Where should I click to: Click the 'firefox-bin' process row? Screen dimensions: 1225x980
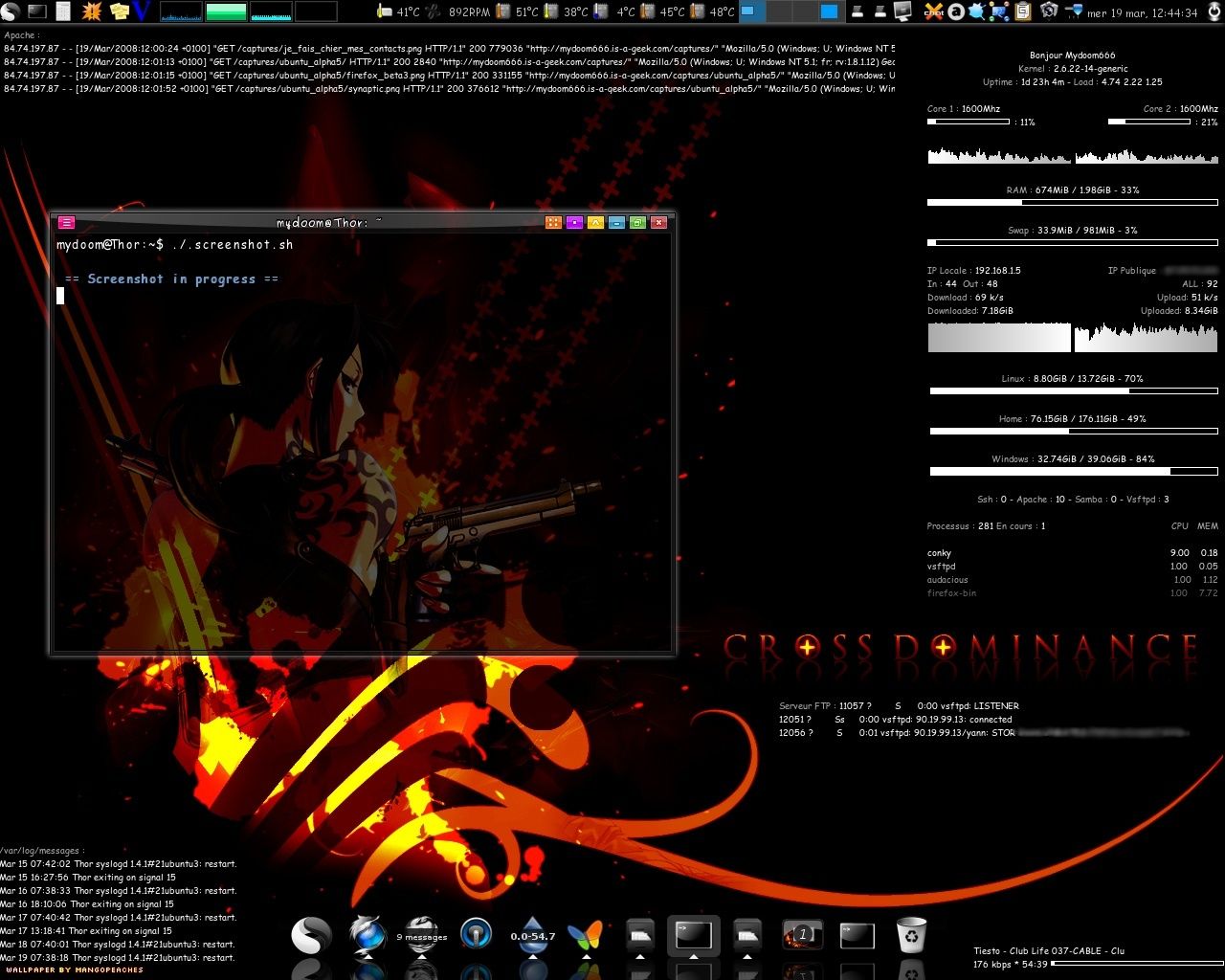pyautogui.click(x=1072, y=593)
